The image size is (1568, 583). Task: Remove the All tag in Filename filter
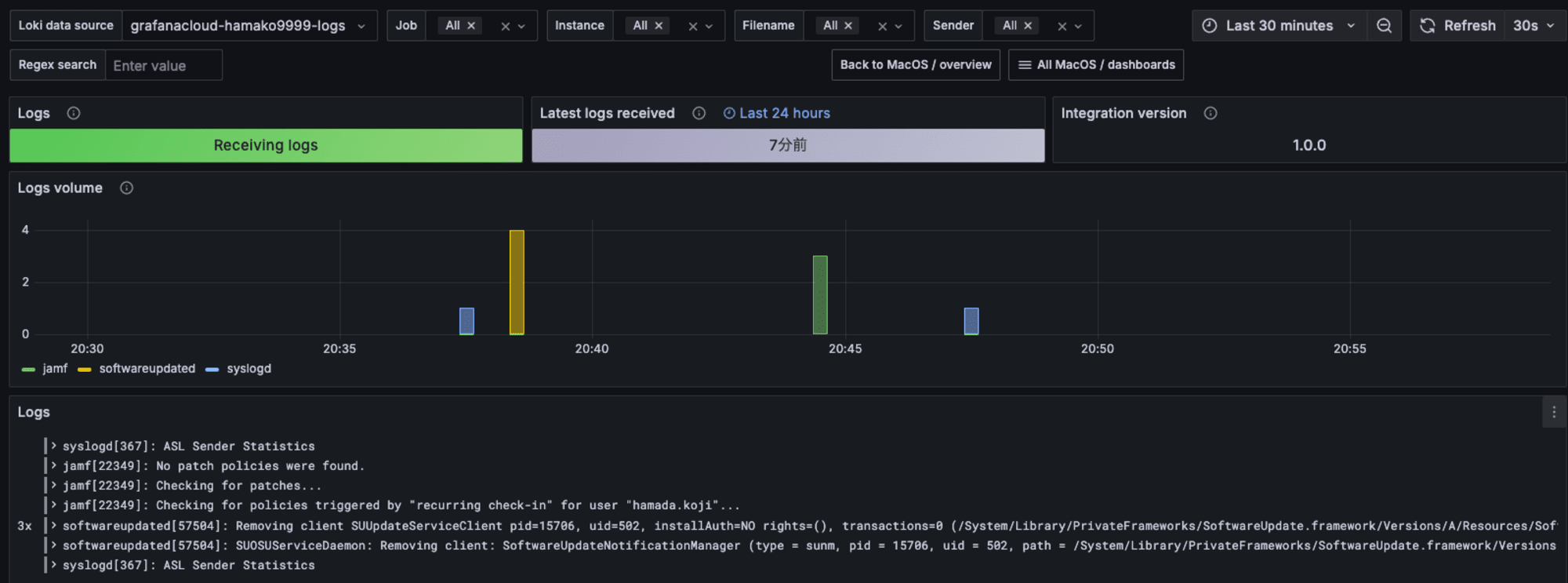pyautogui.click(x=848, y=26)
